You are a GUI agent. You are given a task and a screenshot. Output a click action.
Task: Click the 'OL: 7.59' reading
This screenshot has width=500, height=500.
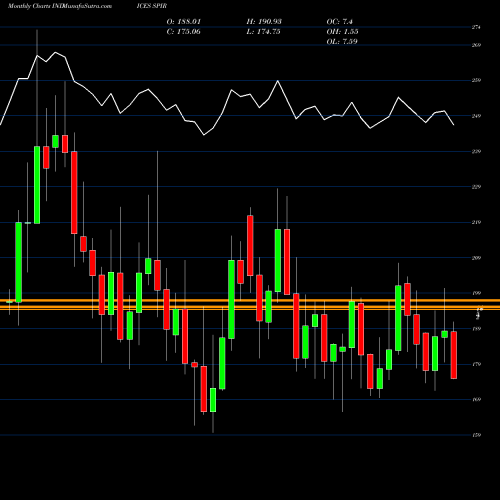[x=342, y=42]
